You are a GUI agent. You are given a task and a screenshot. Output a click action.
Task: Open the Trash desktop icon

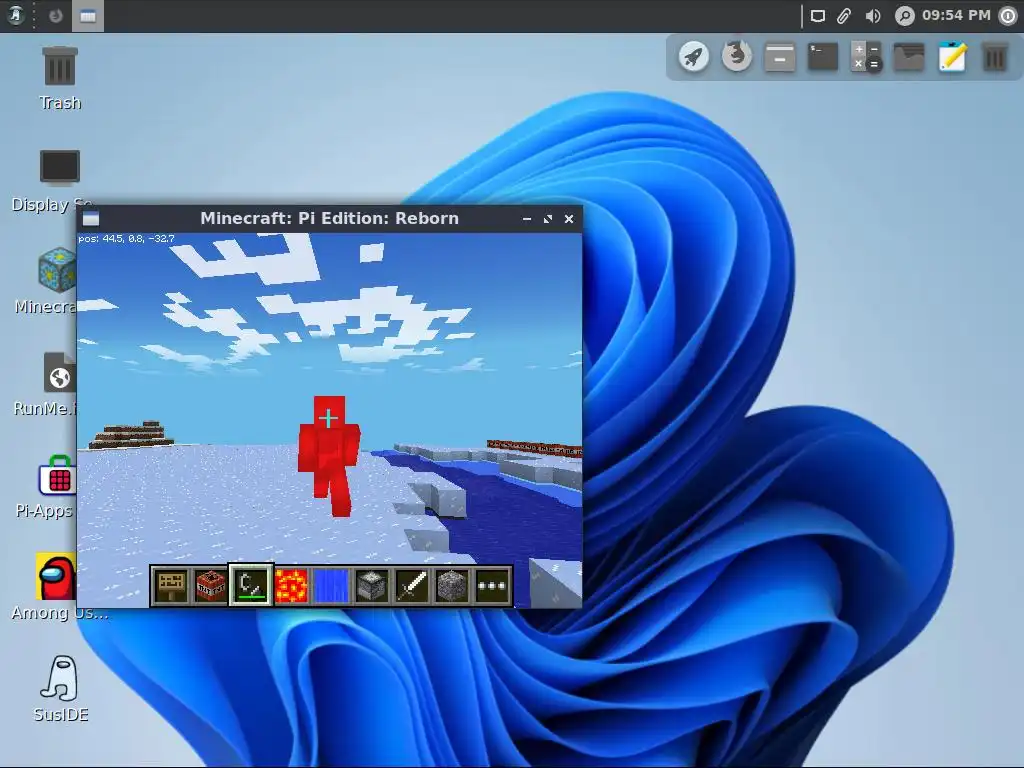(x=60, y=78)
